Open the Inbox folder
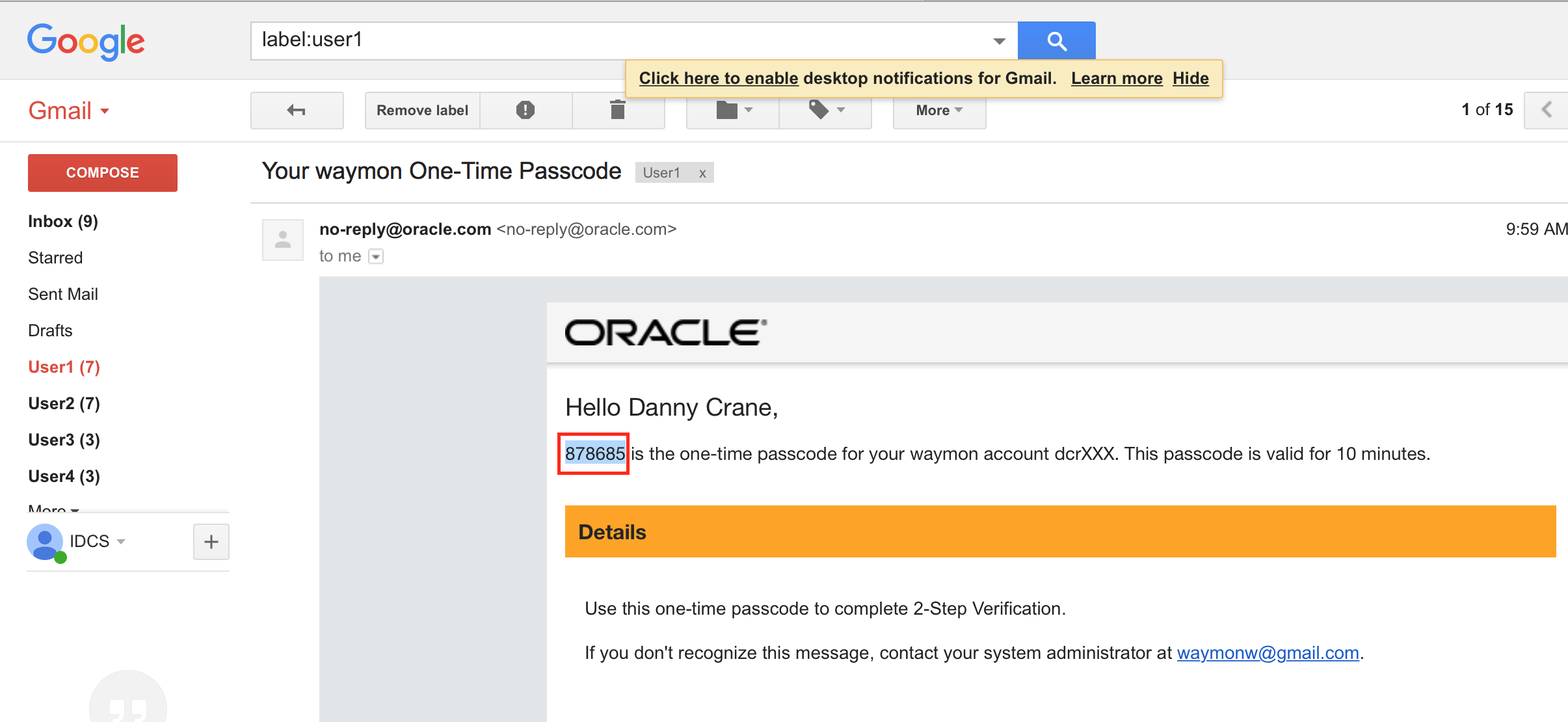The width and height of the screenshot is (1568, 722). 63,222
